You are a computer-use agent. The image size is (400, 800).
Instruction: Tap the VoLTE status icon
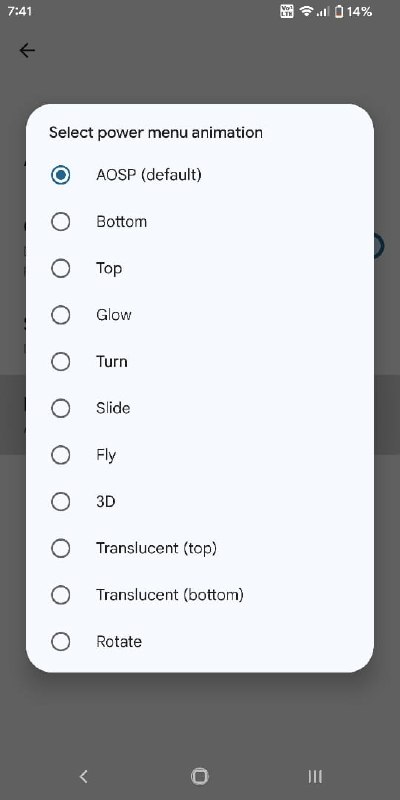click(287, 11)
